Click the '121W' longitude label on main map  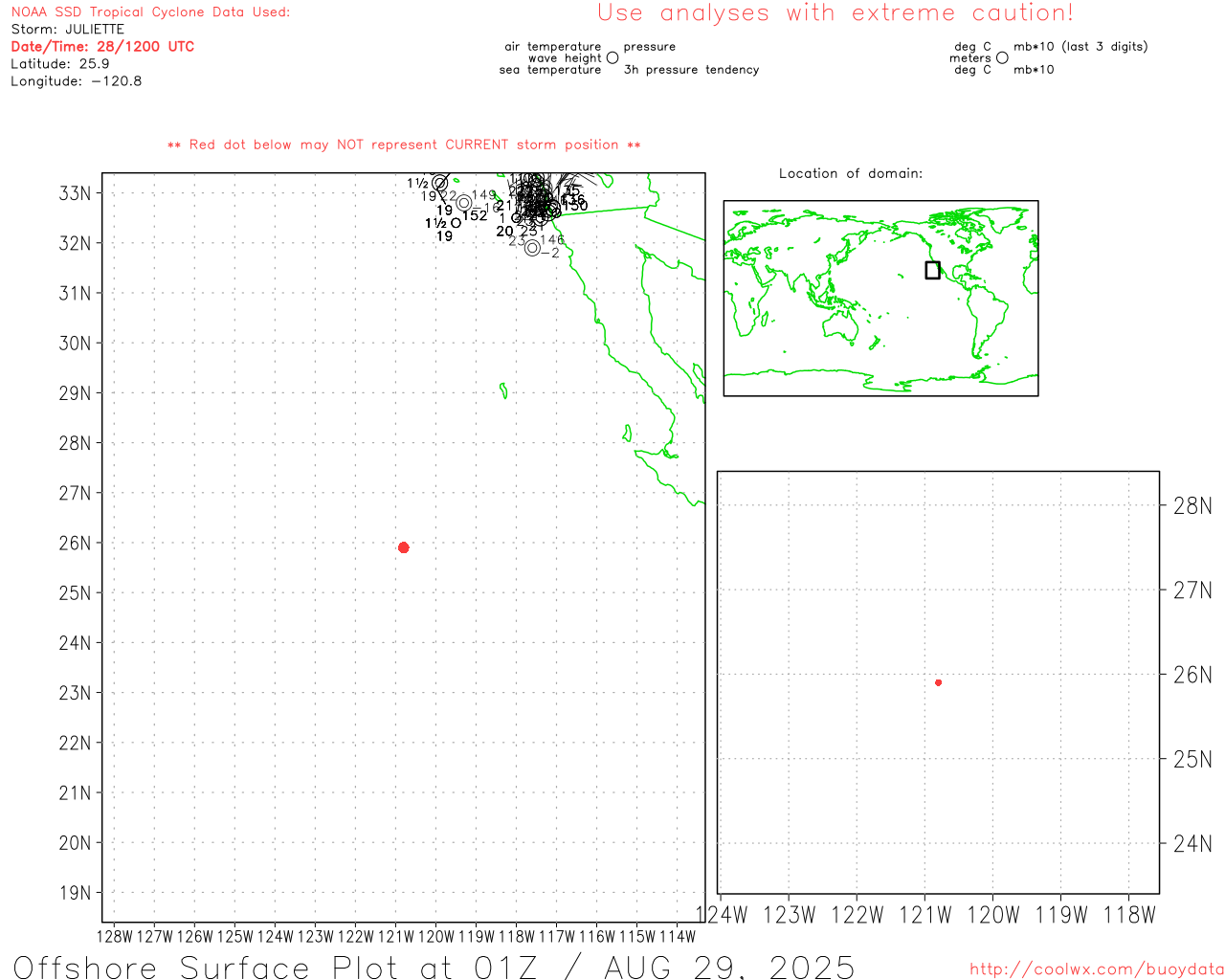tap(396, 937)
